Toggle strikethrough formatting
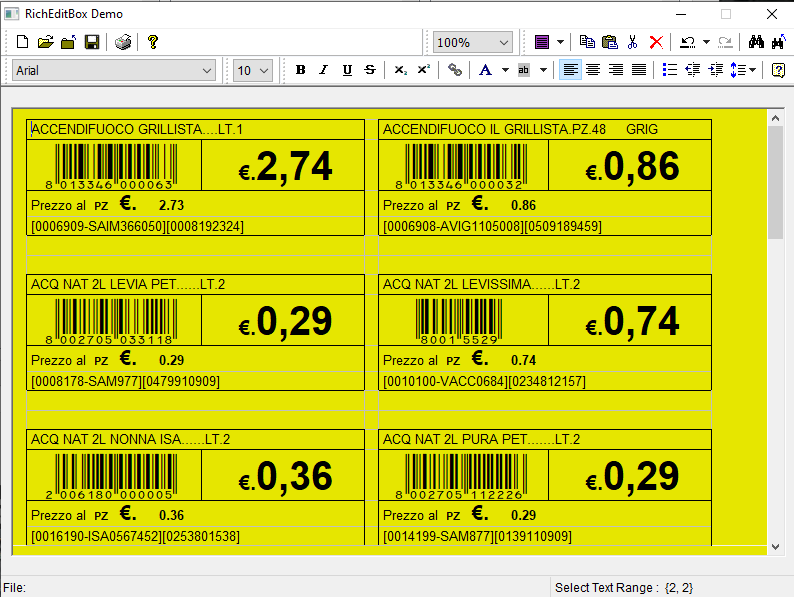Viewport: 794px width, 597px height. click(x=370, y=70)
